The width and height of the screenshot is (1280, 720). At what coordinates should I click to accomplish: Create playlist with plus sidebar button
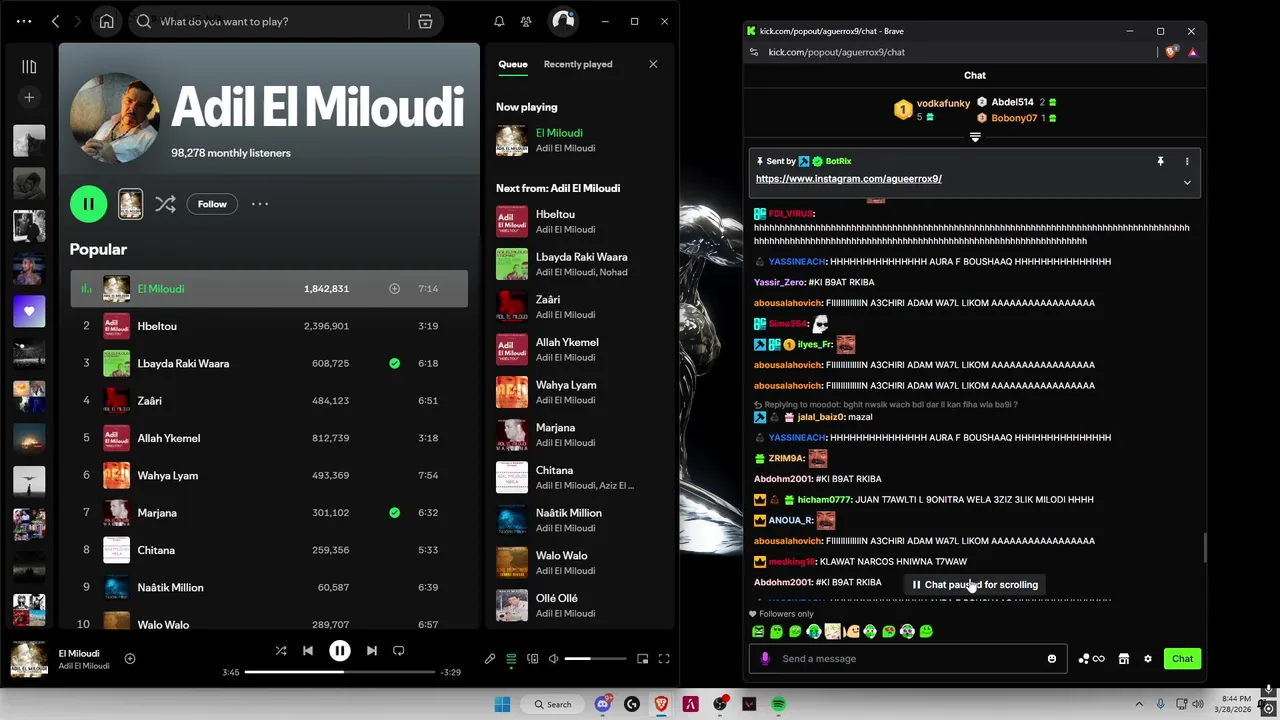[29, 97]
